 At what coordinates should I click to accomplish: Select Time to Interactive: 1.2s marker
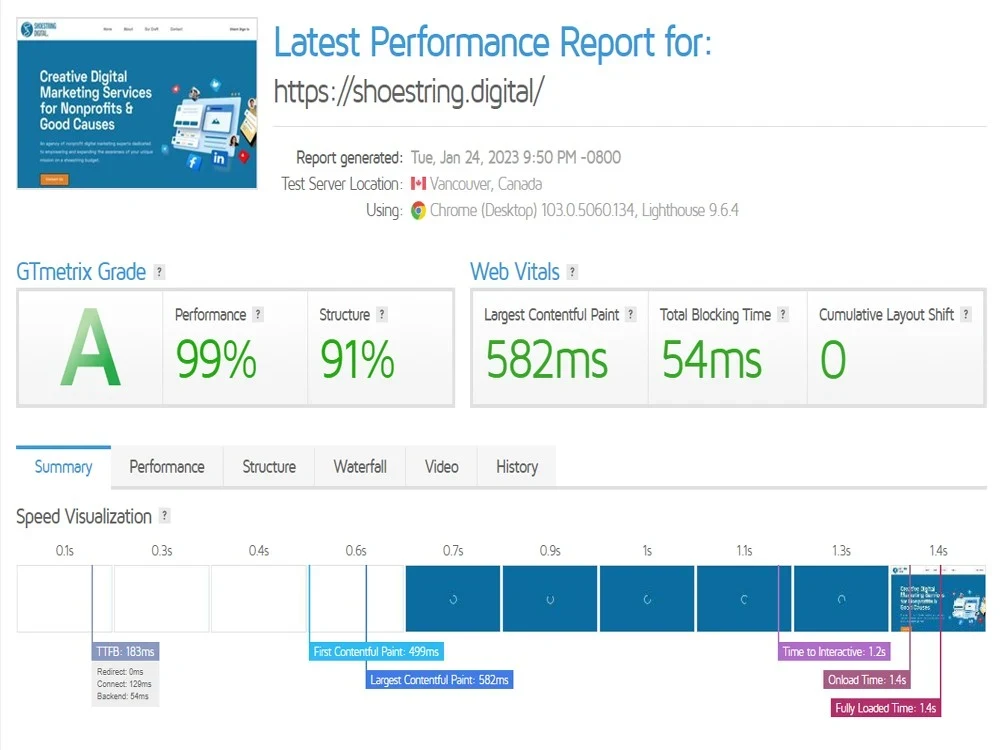point(834,652)
